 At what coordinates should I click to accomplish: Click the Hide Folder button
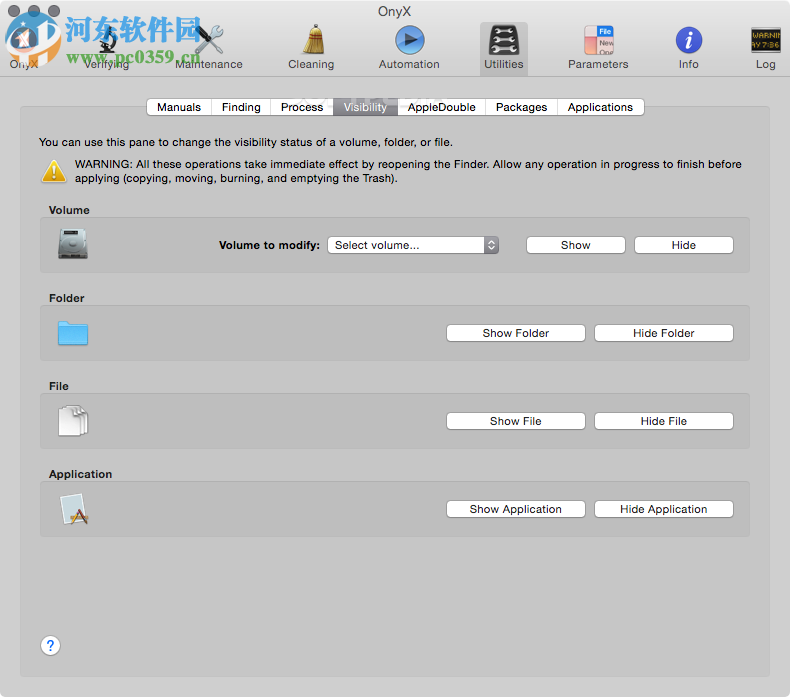(664, 333)
